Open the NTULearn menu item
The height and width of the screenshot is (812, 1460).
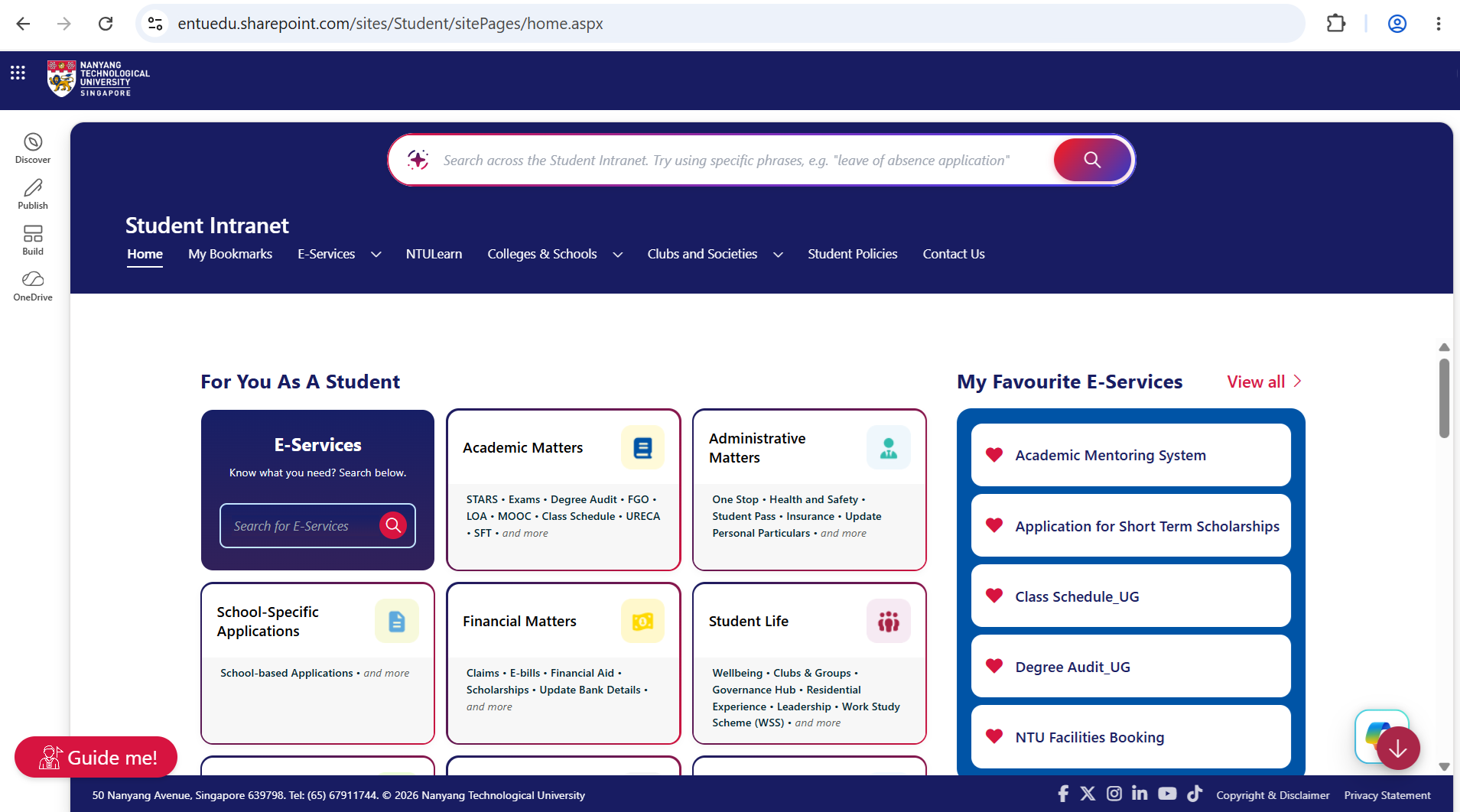tap(434, 254)
